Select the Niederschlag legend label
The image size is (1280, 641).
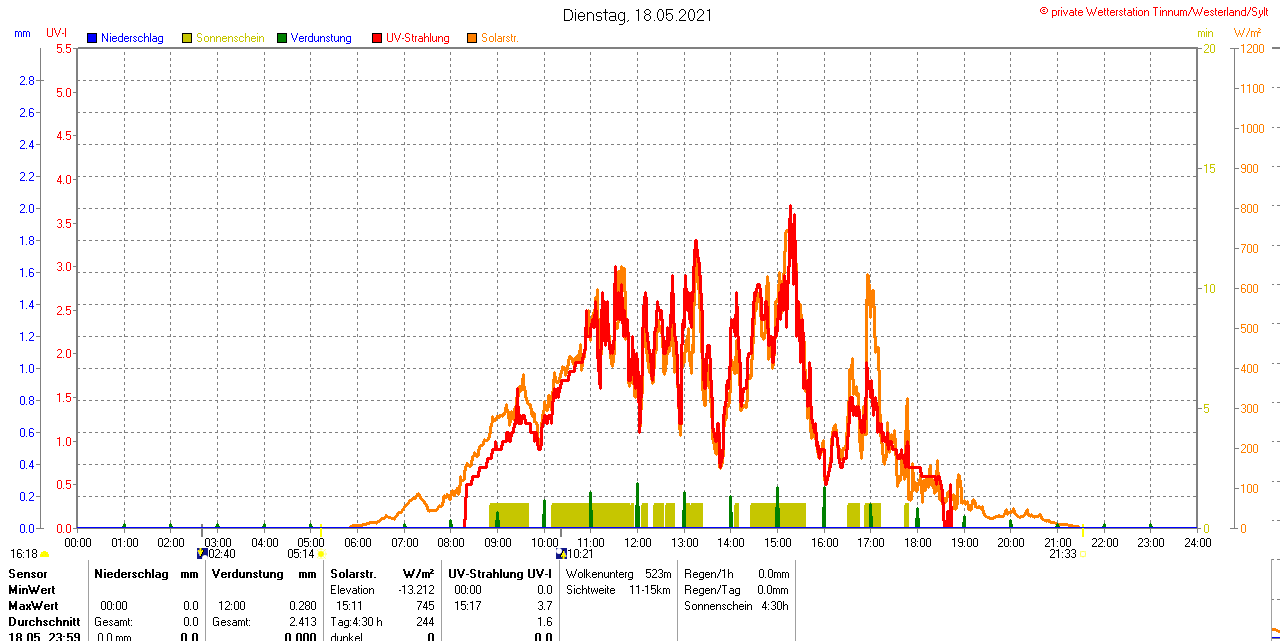132,38
